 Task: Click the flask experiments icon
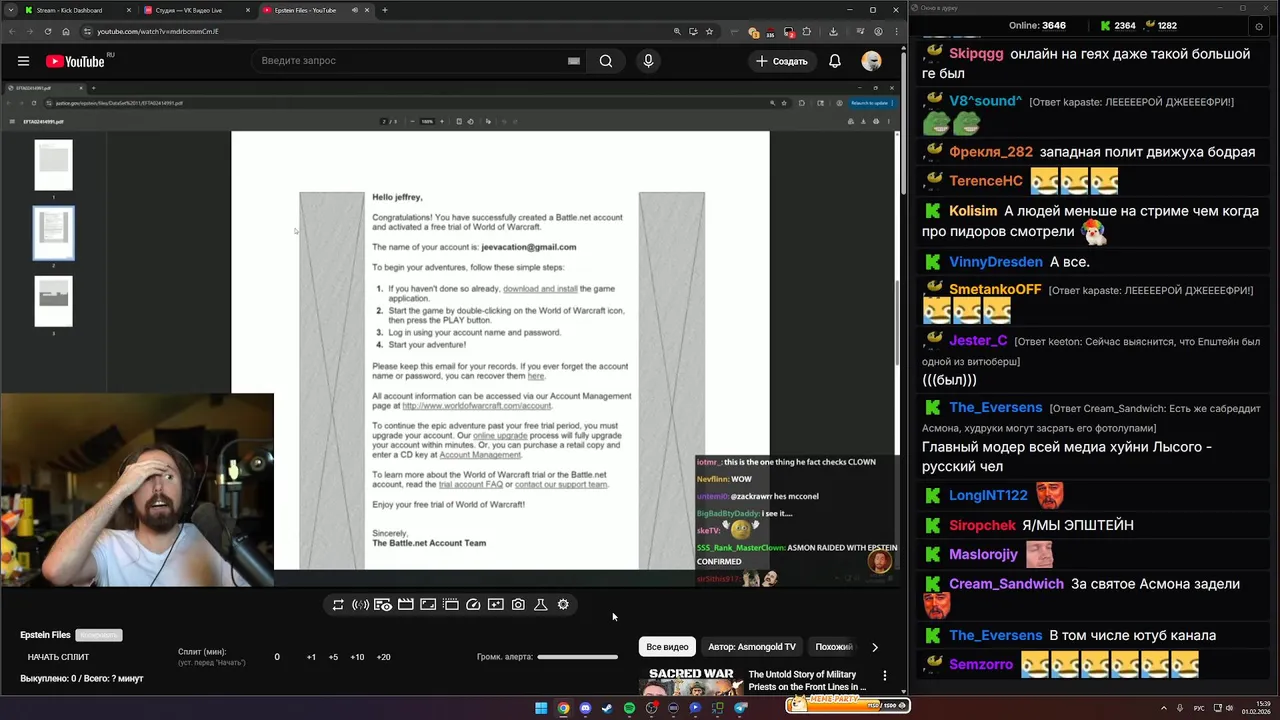540,604
